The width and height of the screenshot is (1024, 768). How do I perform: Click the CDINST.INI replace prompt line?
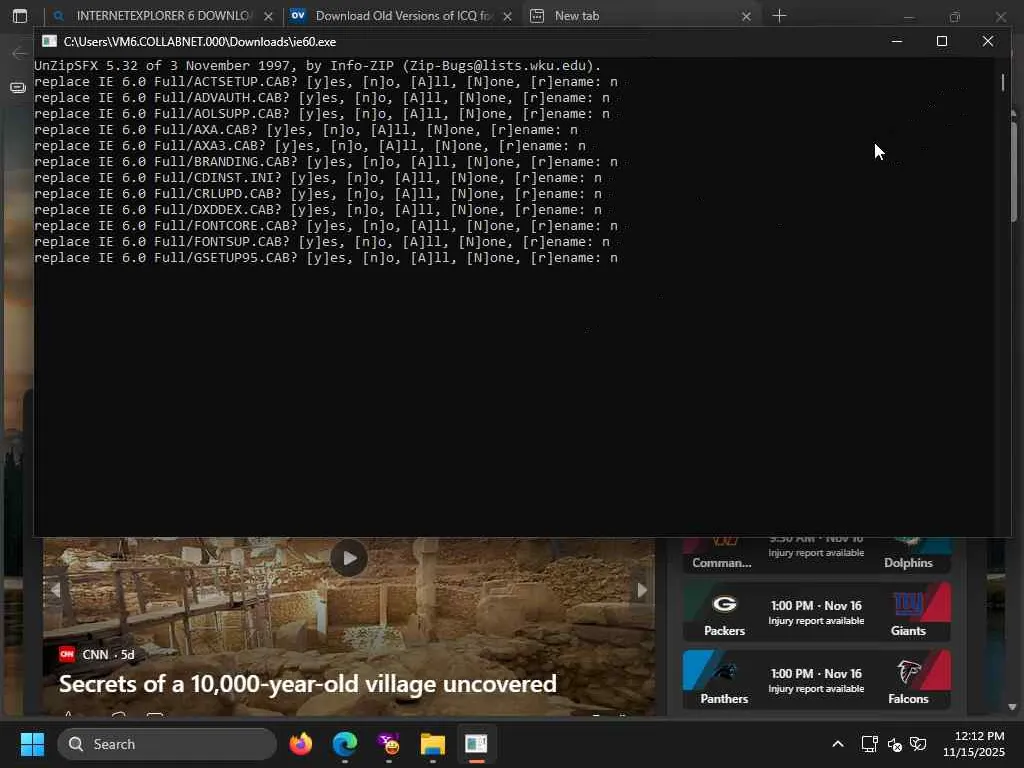click(318, 178)
